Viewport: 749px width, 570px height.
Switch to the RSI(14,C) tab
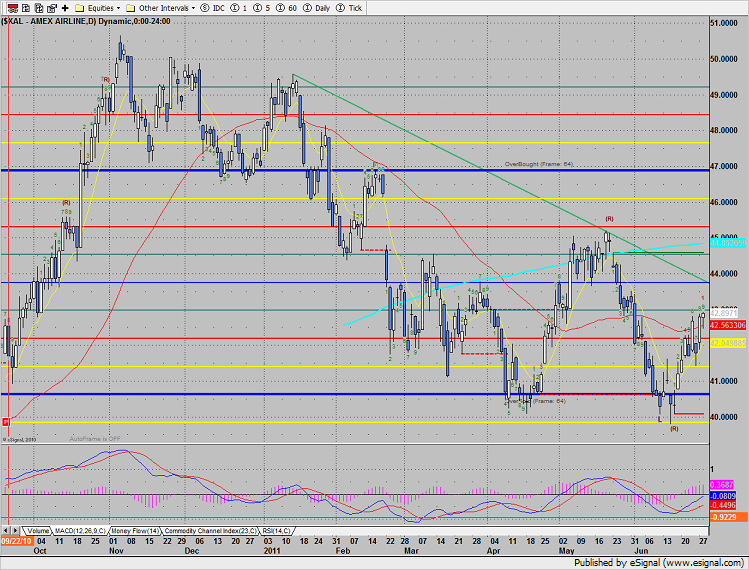coord(276,530)
